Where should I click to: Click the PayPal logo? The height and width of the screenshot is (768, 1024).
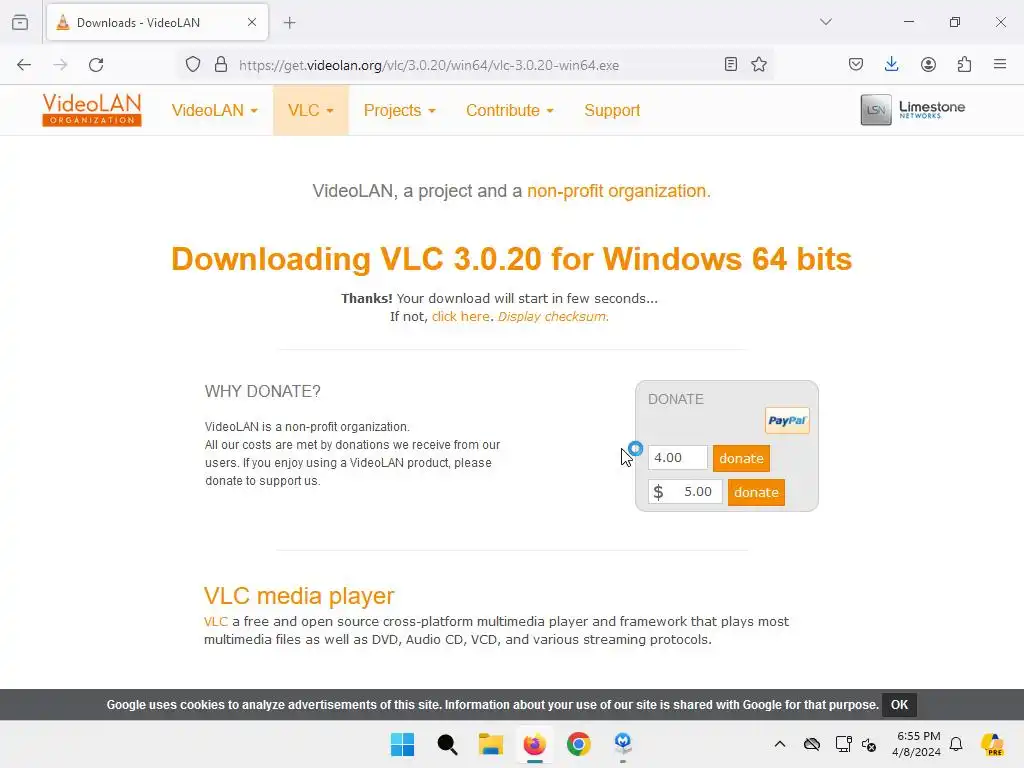[787, 421]
